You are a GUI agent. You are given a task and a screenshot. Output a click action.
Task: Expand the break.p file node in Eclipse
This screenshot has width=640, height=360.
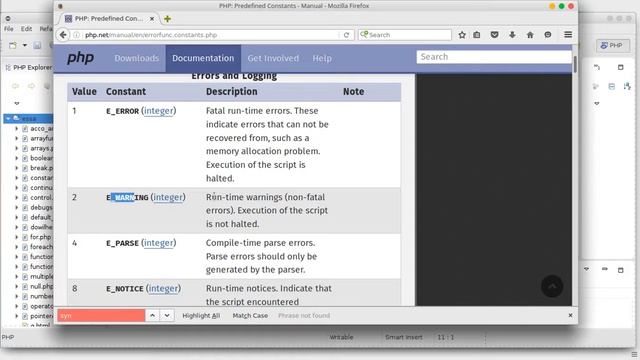click(x=16, y=168)
